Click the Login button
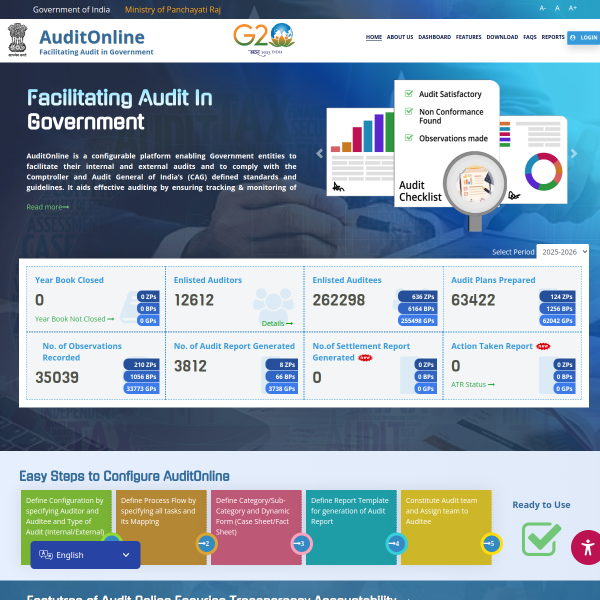 click(584, 38)
